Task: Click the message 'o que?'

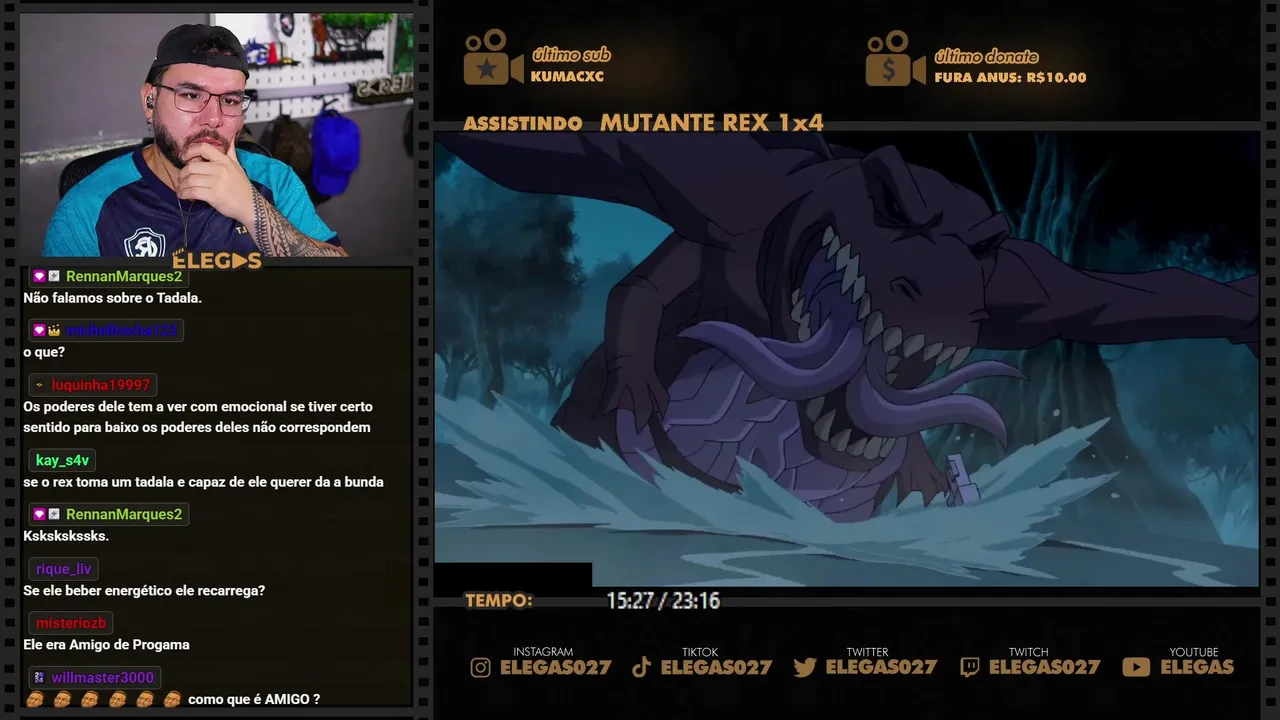Action: coord(44,352)
